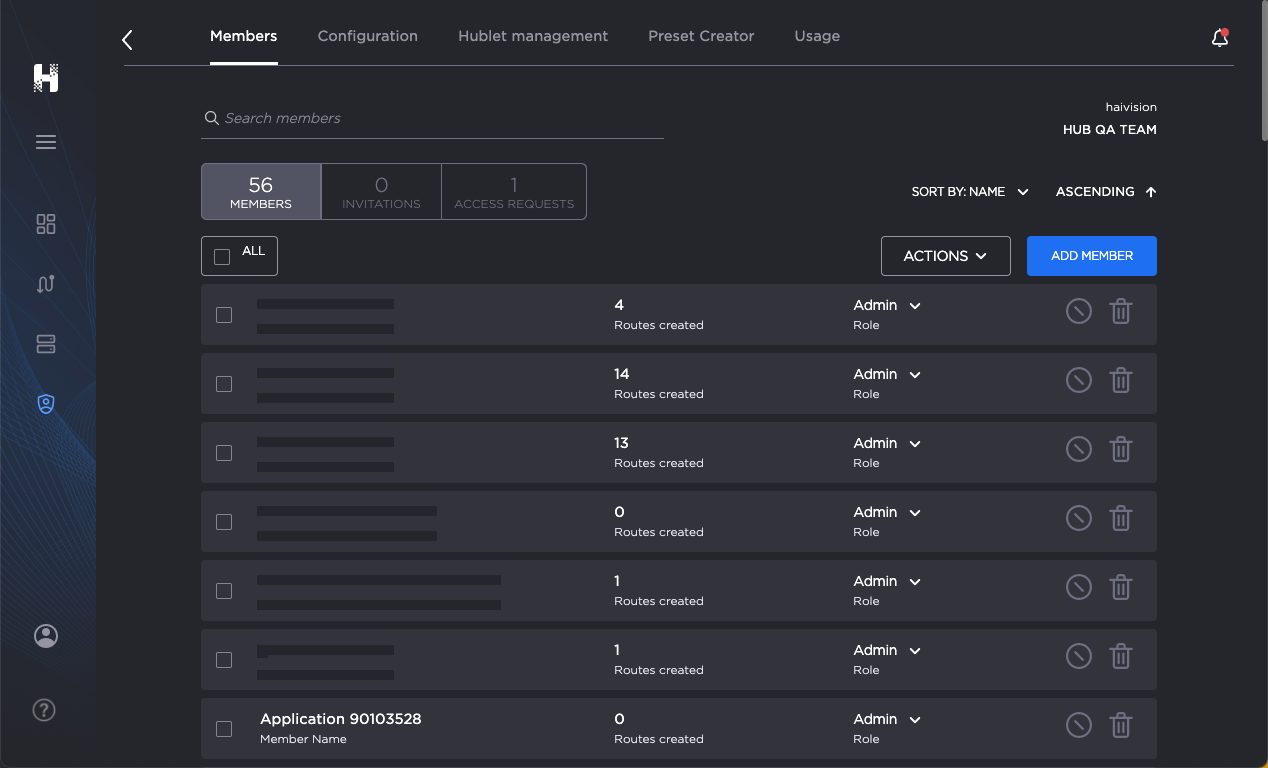
Task: Change Admin role for Application 90103528
Action: coord(886,719)
